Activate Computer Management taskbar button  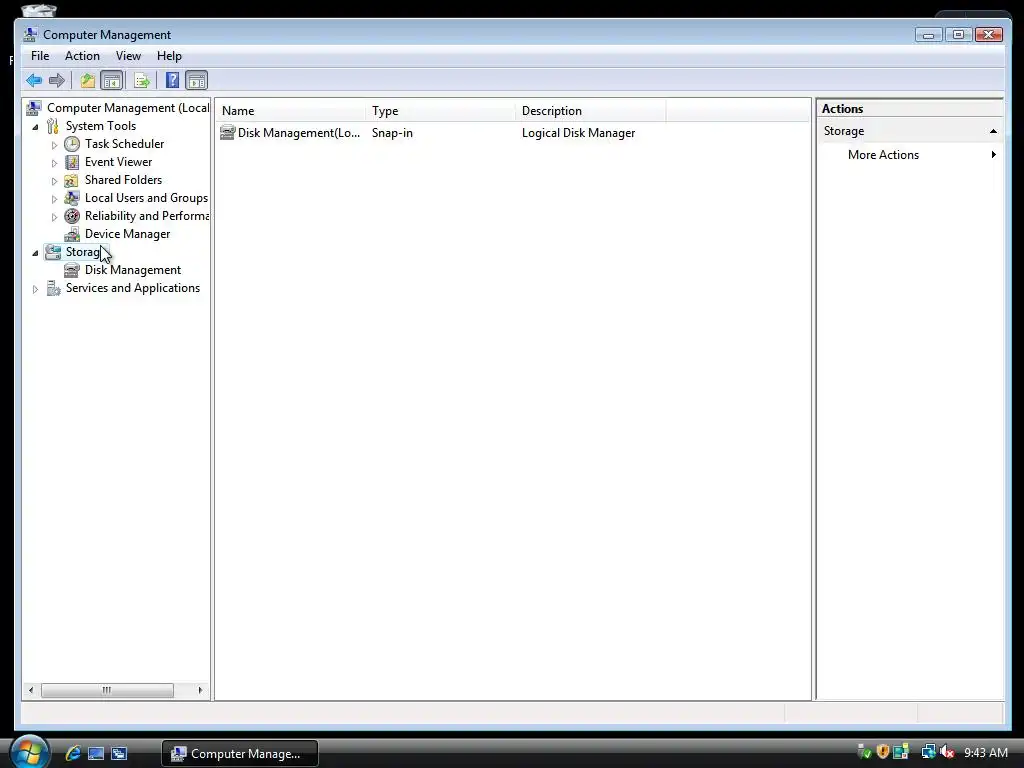(x=240, y=754)
